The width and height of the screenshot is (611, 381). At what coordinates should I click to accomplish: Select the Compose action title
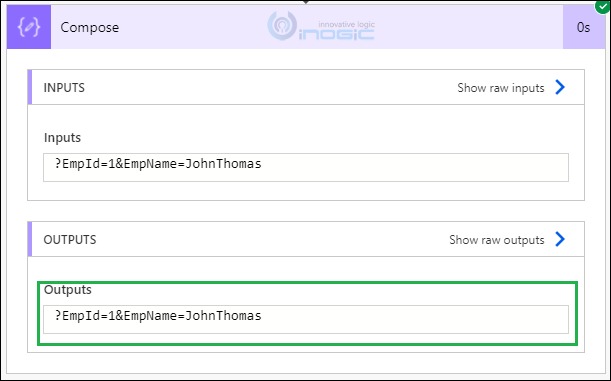point(90,27)
